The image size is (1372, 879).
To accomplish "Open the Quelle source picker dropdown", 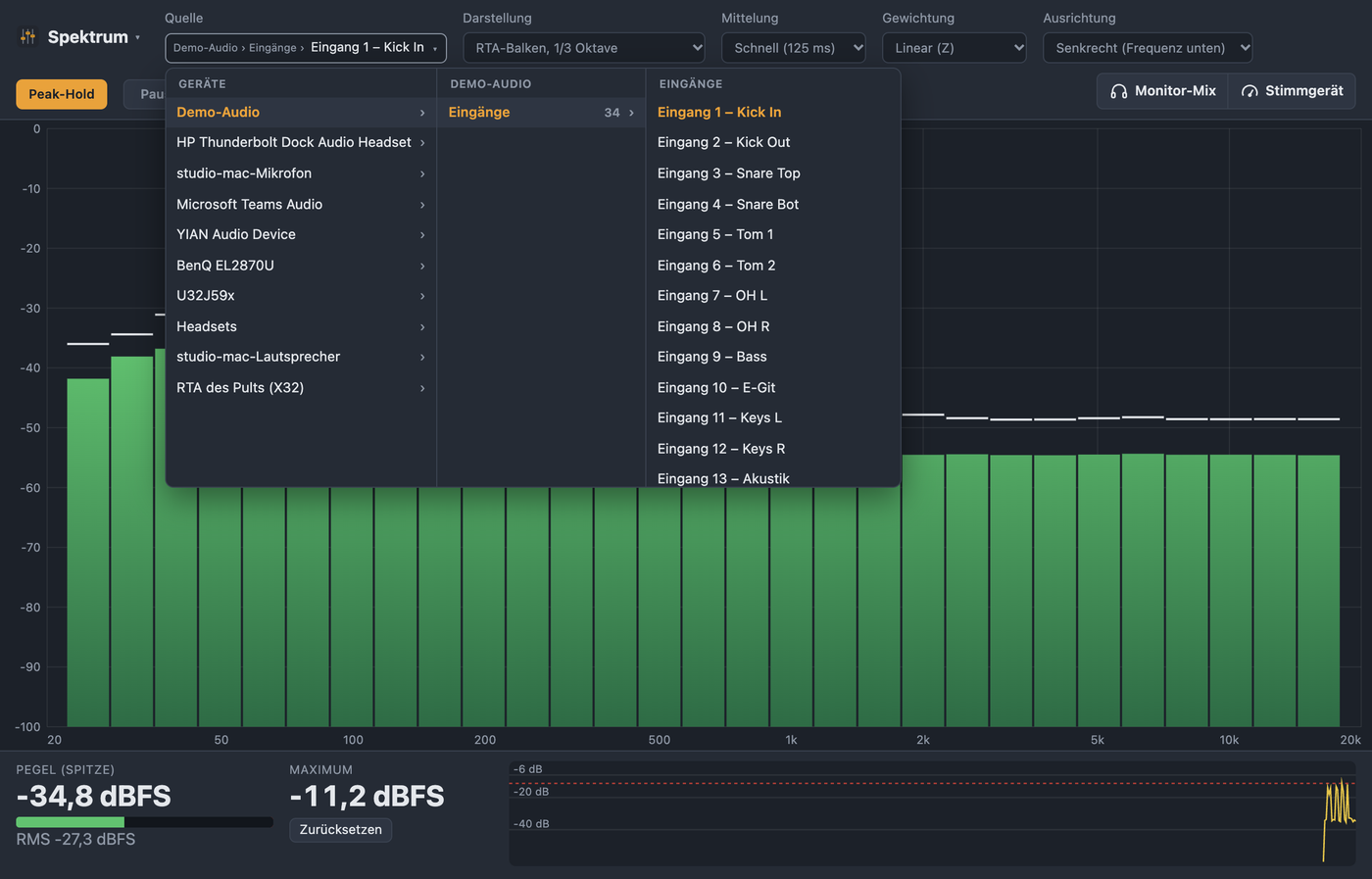I will tap(306, 48).
